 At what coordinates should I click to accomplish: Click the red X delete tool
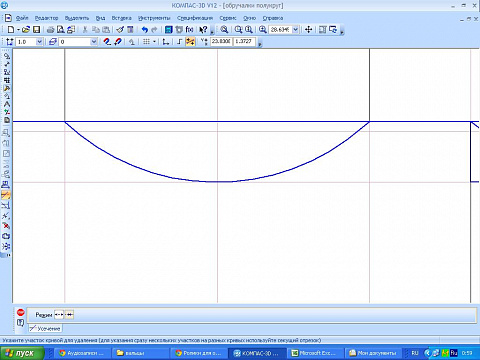(x=6, y=226)
